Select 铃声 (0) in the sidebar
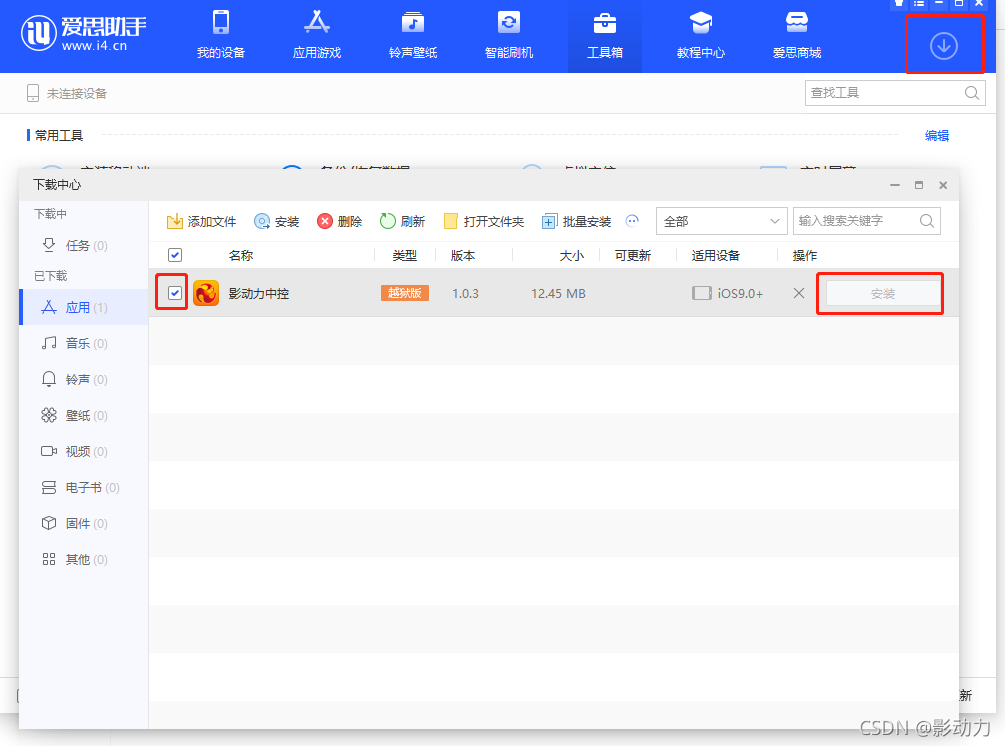Image resolution: width=1005 pixels, height=746 pixels. [x=84, y=379]
